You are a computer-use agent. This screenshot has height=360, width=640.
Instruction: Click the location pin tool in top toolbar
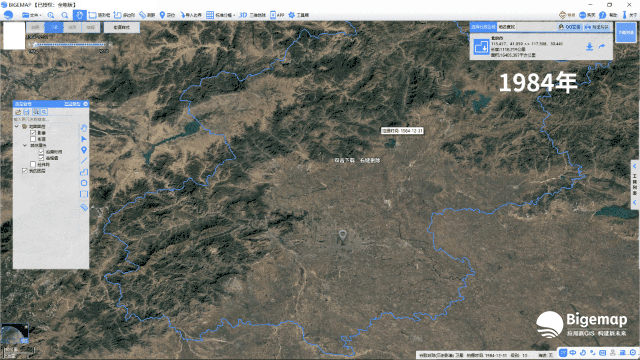[167, 15]
